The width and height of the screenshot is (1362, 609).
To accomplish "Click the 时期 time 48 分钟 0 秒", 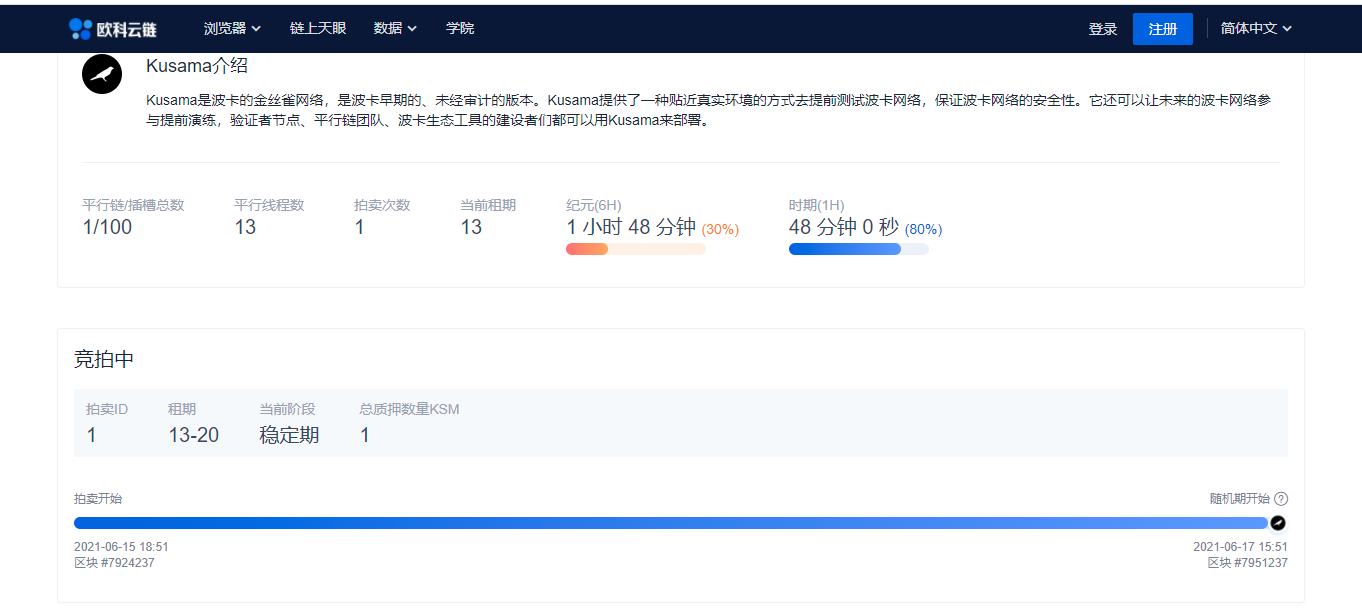I will tap(845, 227).
